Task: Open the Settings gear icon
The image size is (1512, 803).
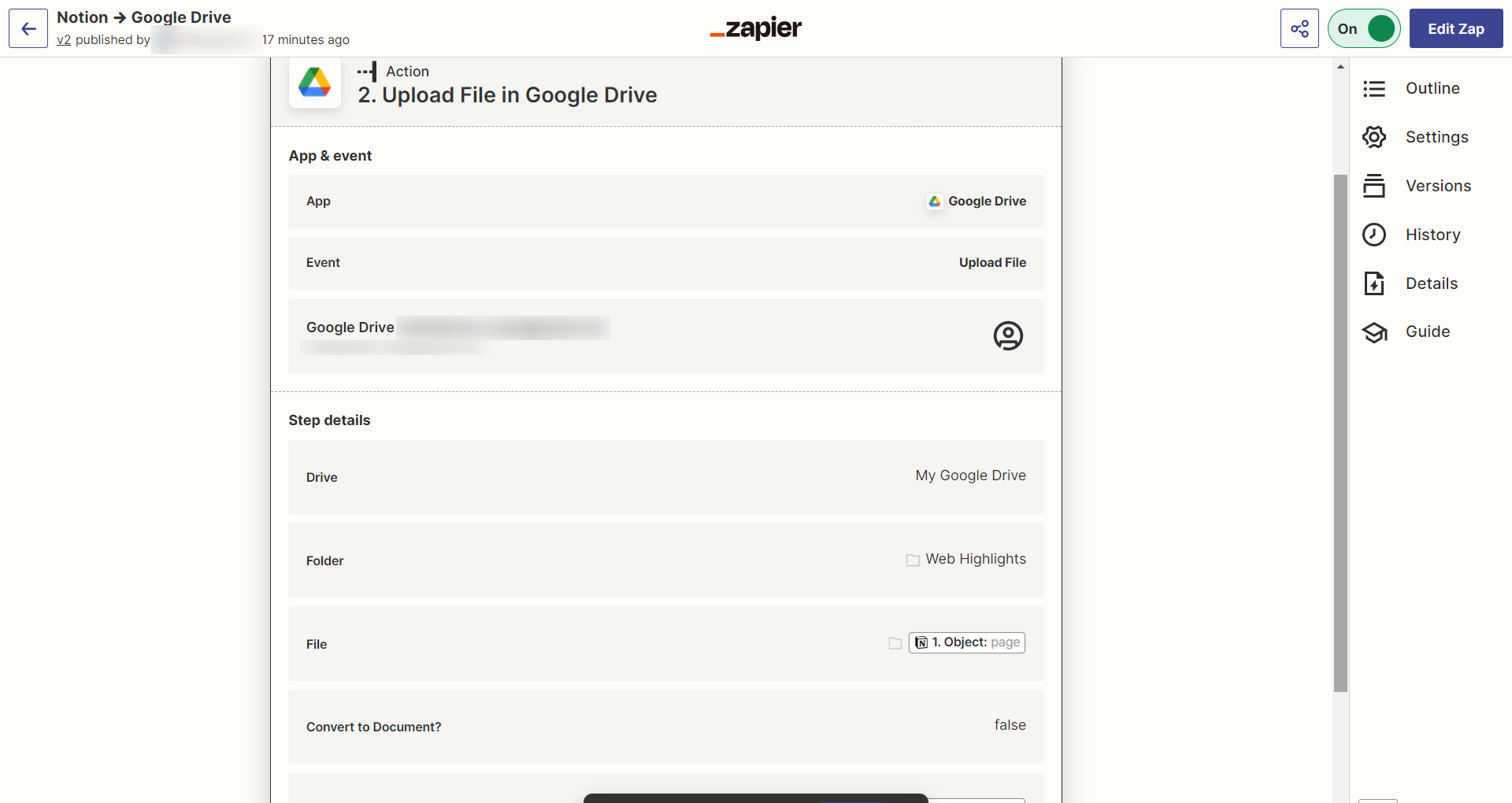Action: 1374,137
